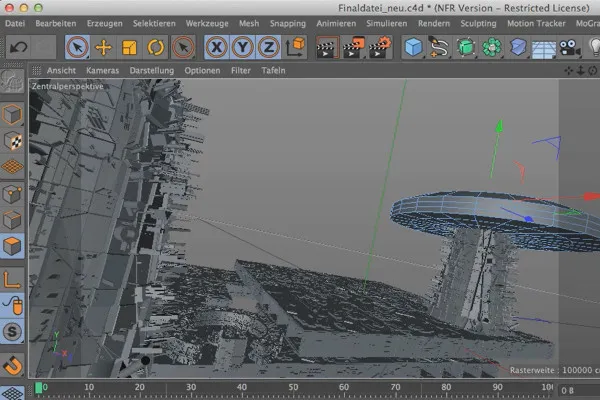Open viewport Ansicht menu
This screenshot has height=400, width=600.
click(61, 70)
